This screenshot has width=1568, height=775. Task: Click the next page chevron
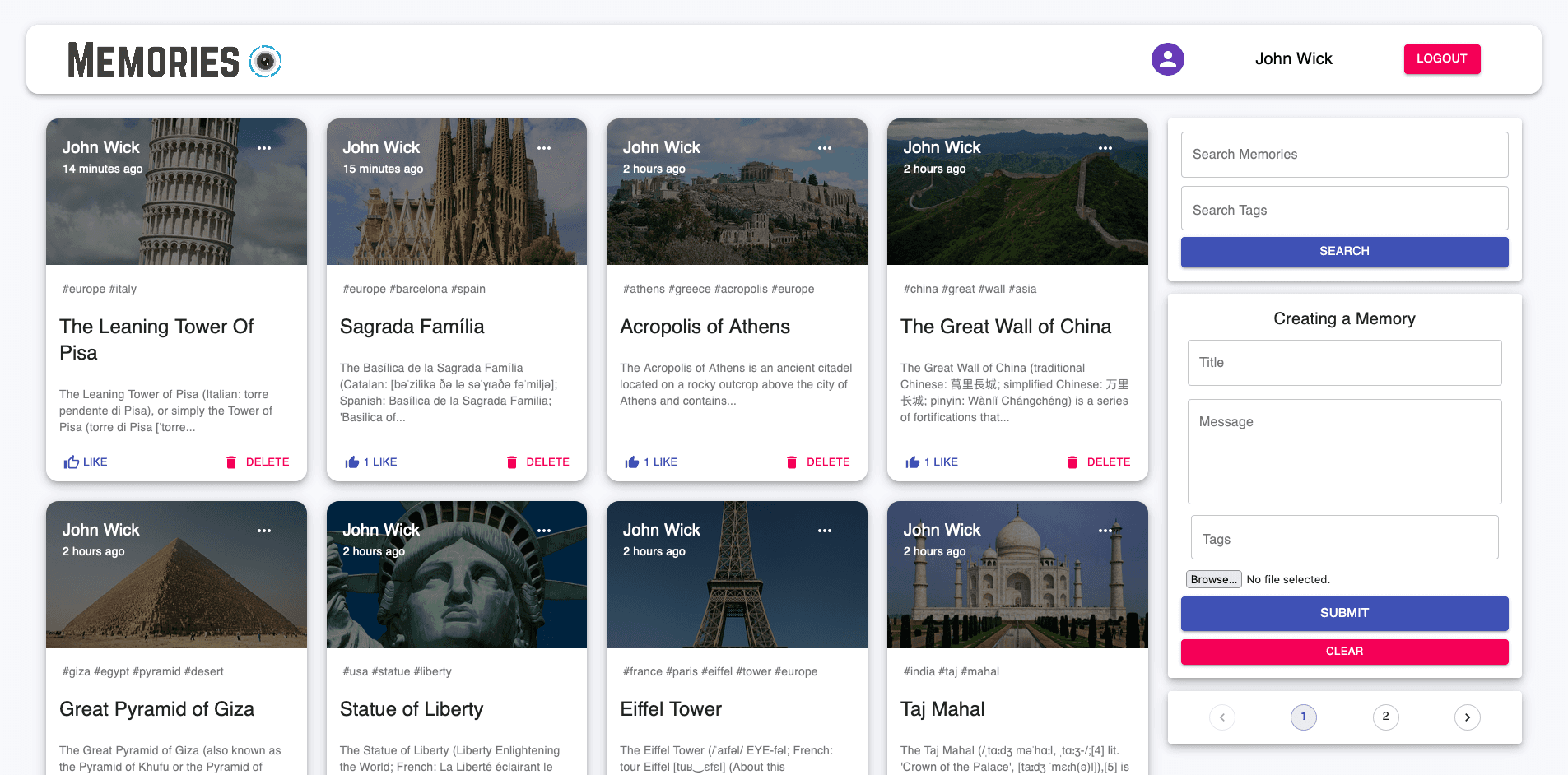[x=1468, y=717]
